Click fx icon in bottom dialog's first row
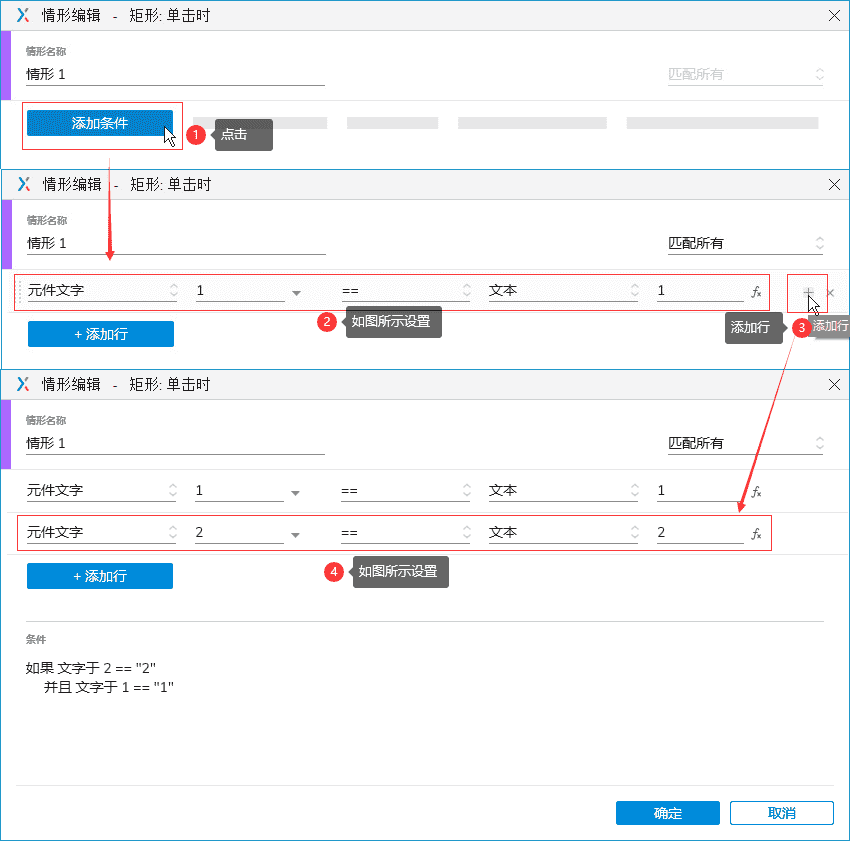Screen dimensions: 850x841 coord(756,492)
